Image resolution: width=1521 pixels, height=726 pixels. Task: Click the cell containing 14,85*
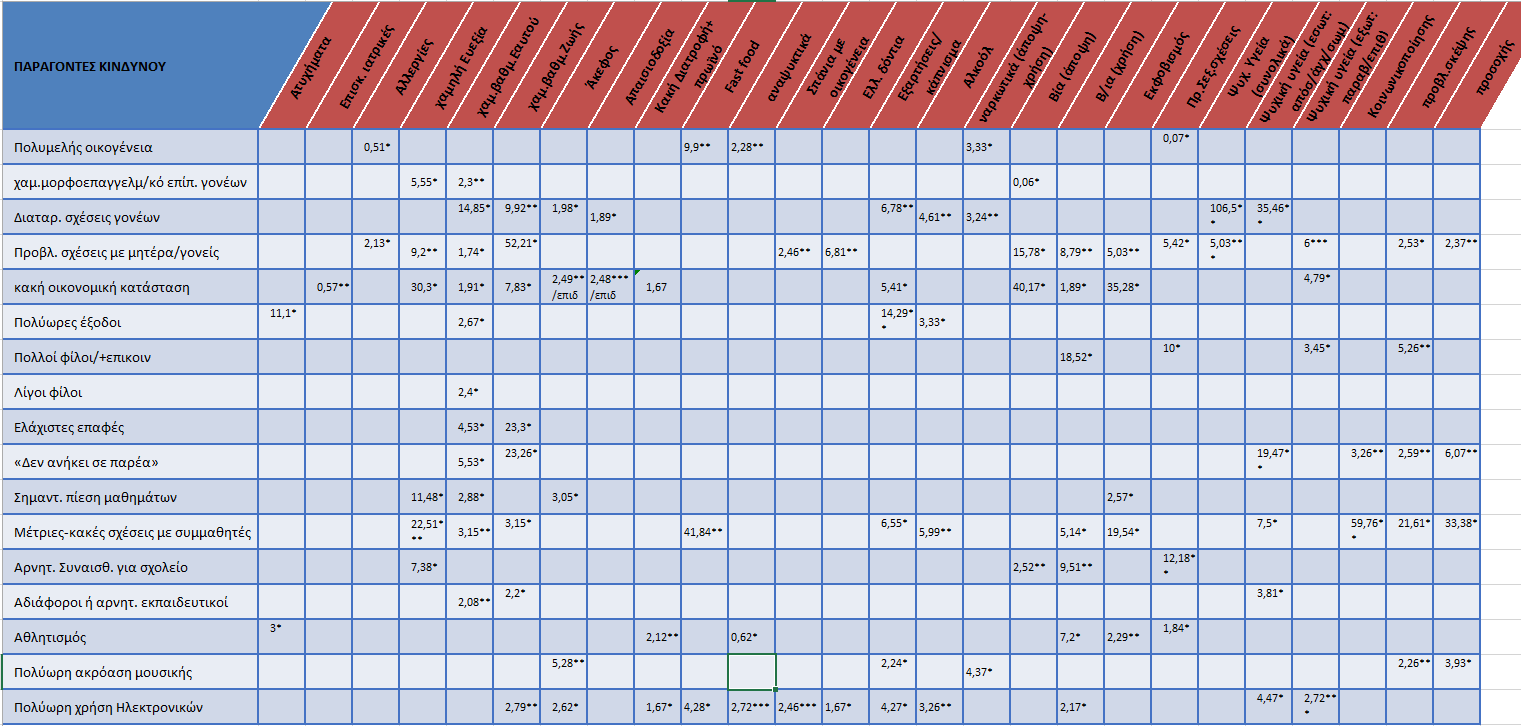coord(470,217)
